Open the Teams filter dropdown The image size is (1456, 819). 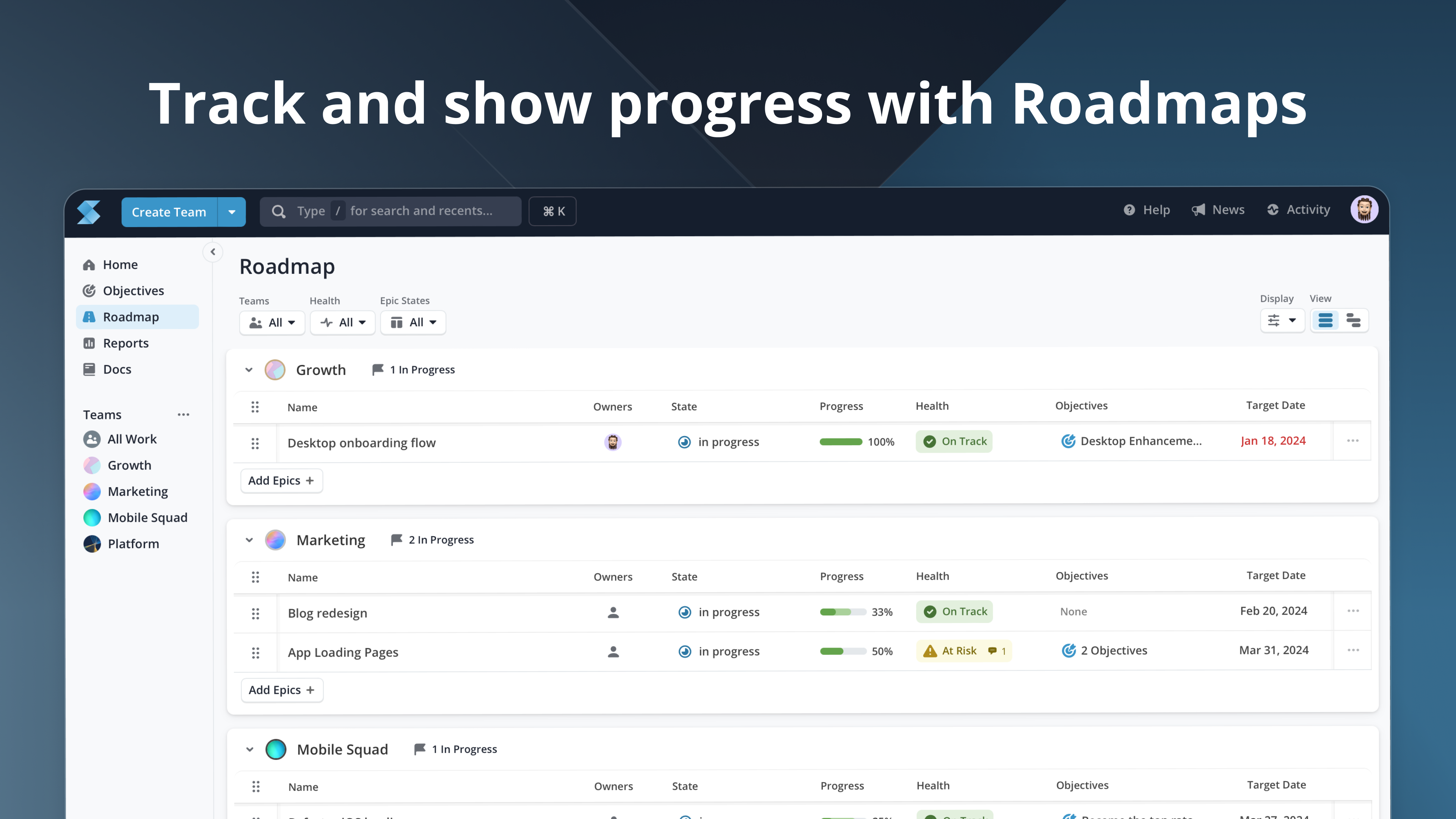(x=272, y=323)
